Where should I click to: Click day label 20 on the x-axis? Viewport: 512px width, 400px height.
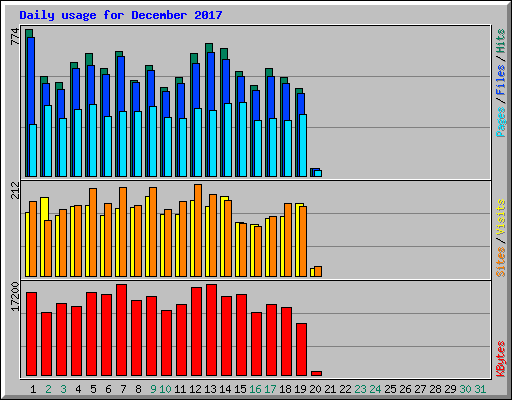(315, 389)
